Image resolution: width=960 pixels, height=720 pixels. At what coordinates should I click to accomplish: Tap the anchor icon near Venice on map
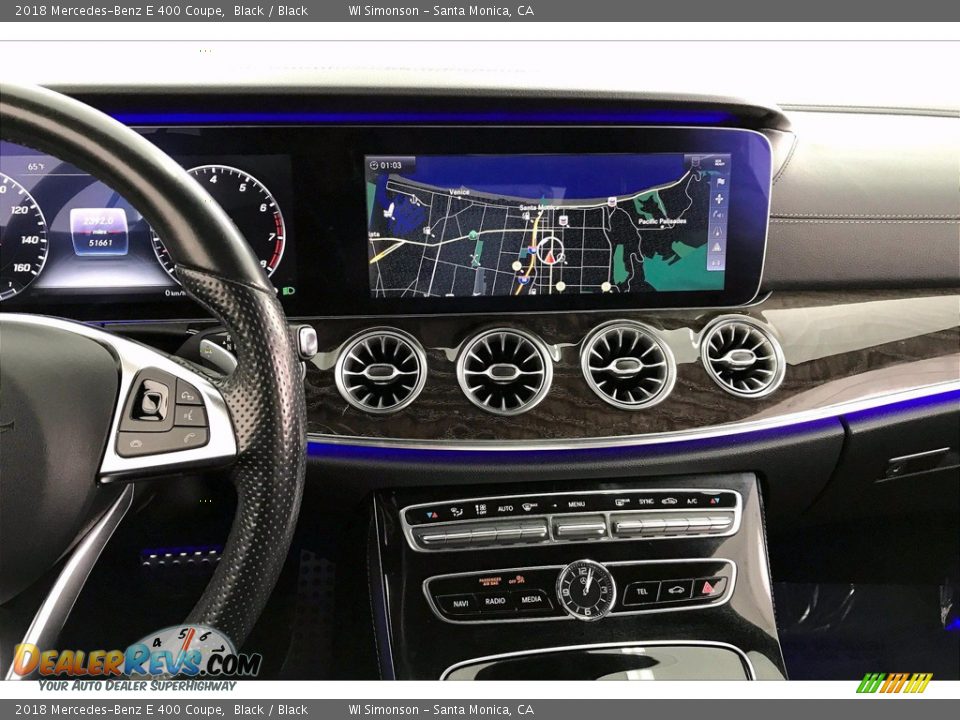413,199
